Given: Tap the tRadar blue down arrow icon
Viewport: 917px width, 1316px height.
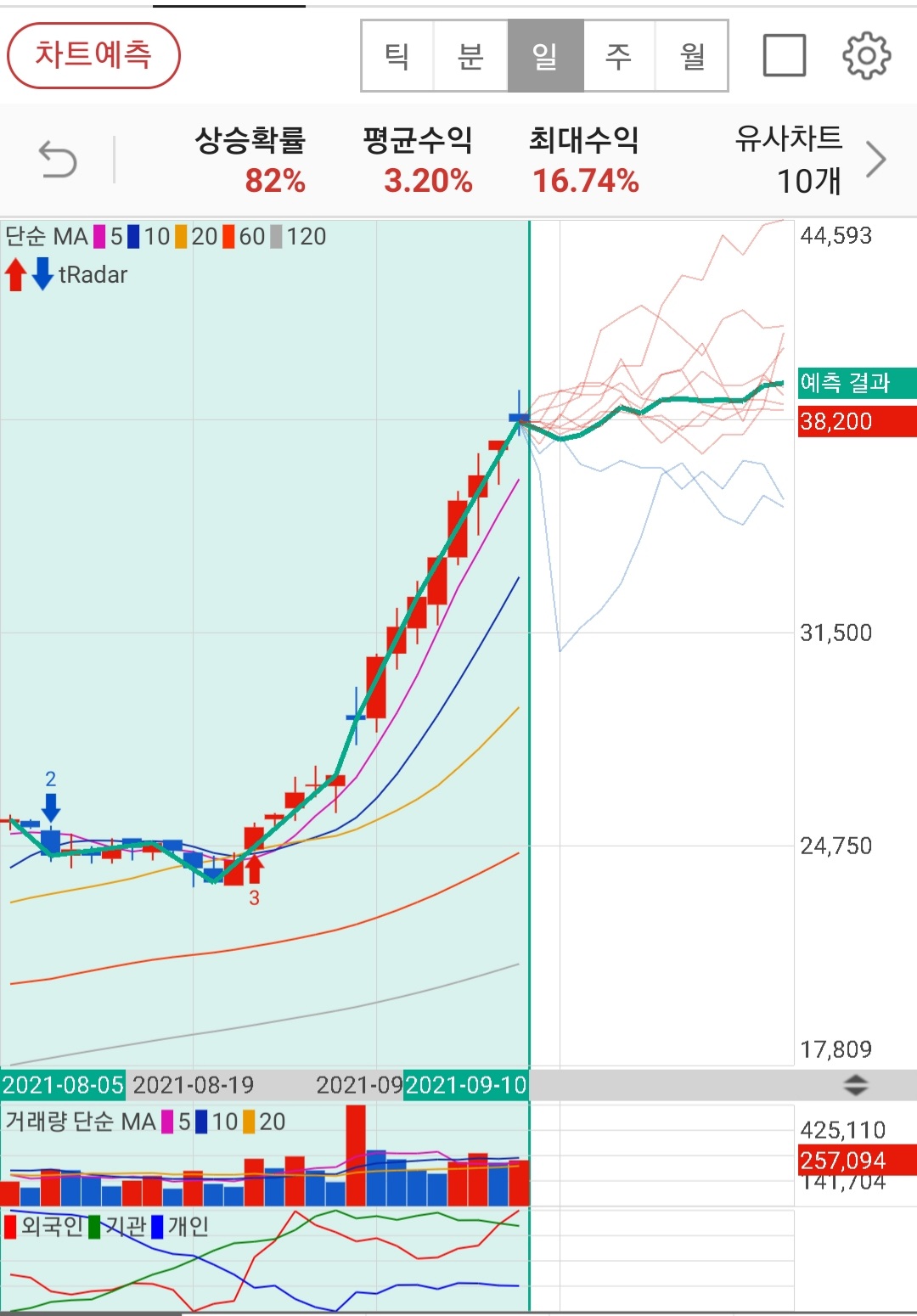Looking at the screenshot, I should [42, 274].
